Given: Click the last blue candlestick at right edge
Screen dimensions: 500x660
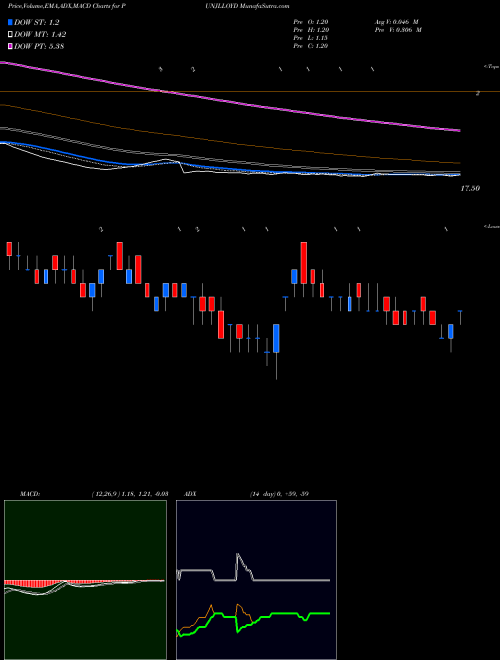Looking at the screenshot, I should 451,331.
